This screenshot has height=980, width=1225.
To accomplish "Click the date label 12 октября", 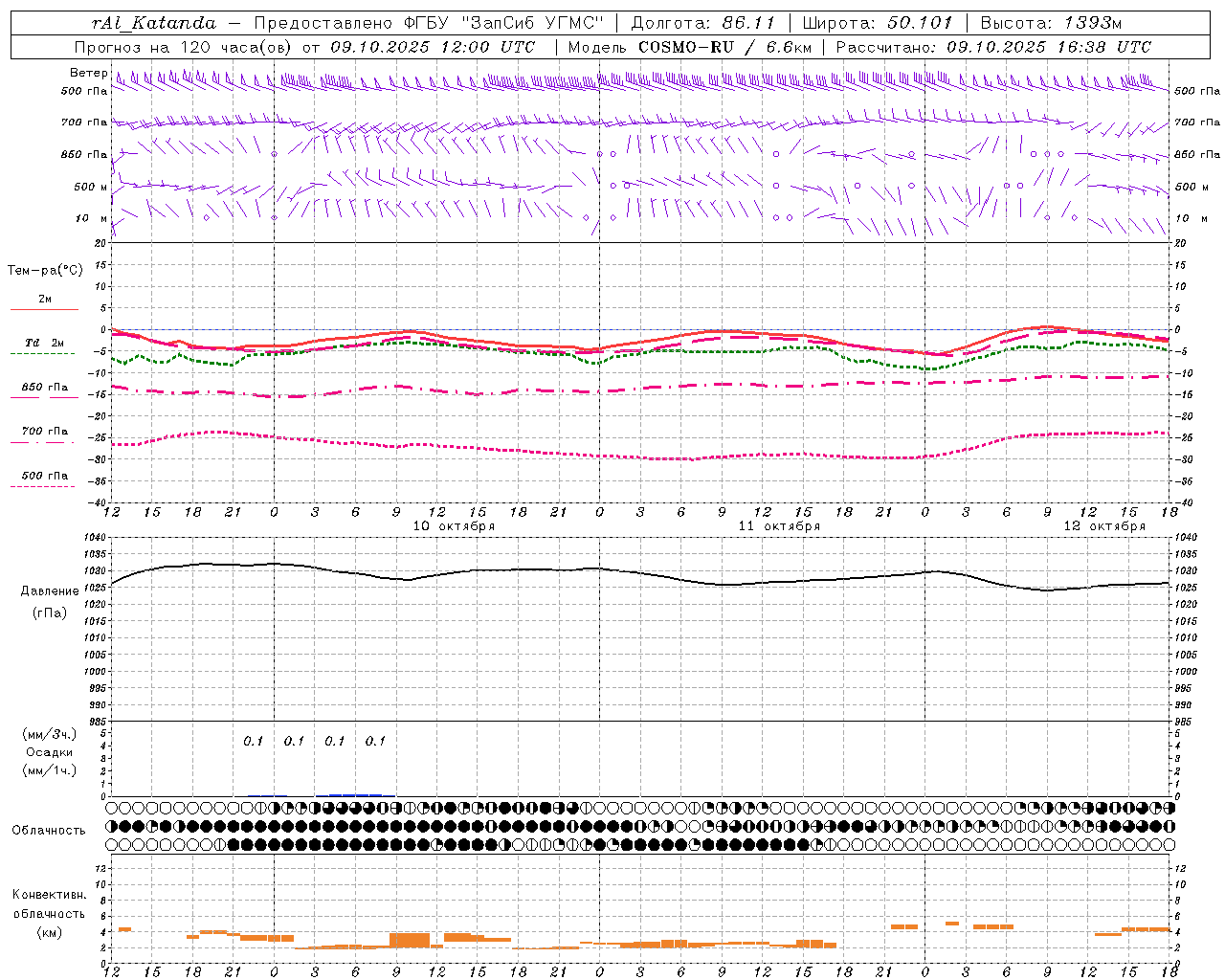I will click(1104, 526).
